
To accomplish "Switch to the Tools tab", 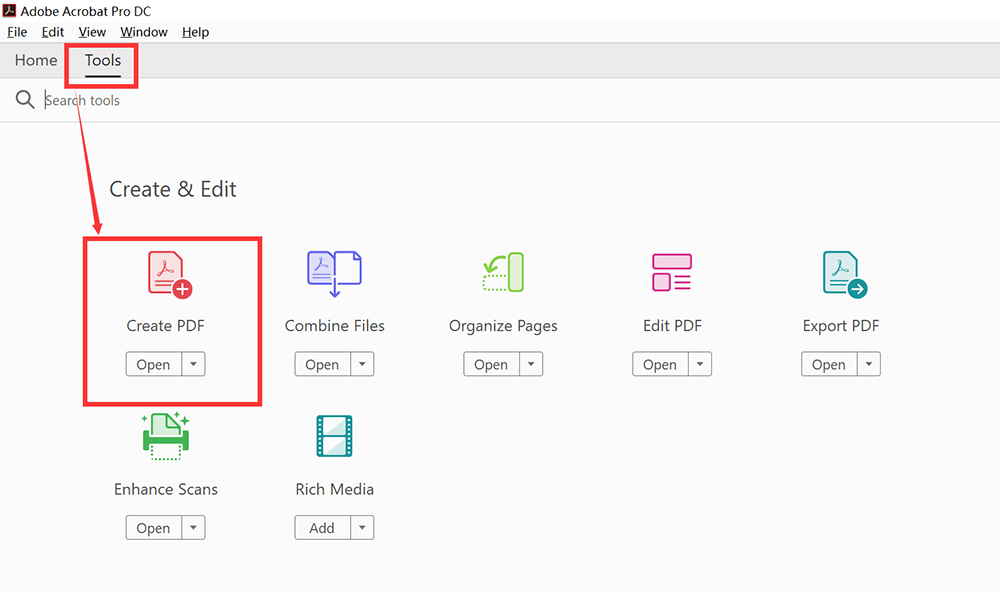I will (103, 61).
